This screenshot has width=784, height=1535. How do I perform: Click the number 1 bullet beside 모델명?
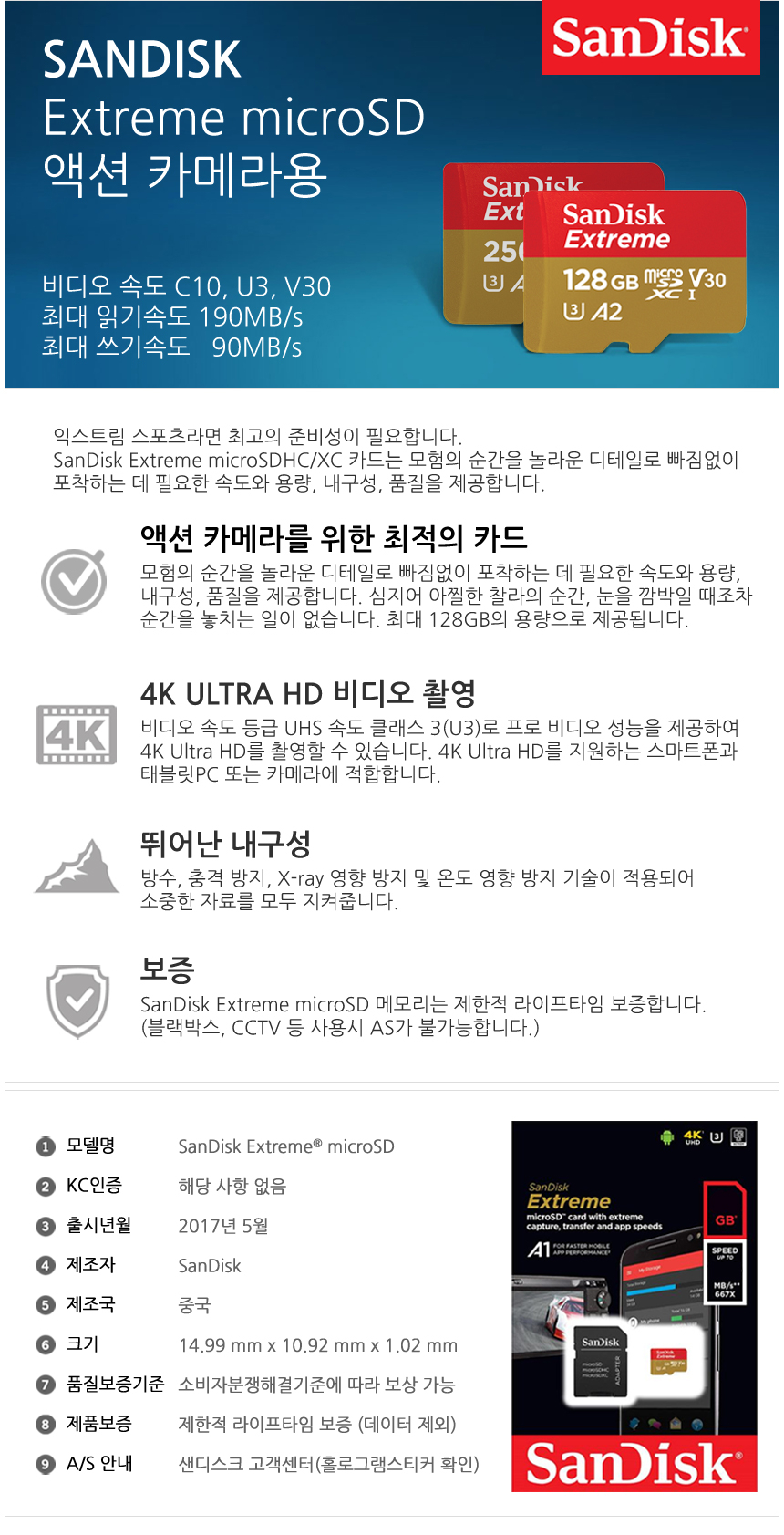click(x=46, y=1146)
